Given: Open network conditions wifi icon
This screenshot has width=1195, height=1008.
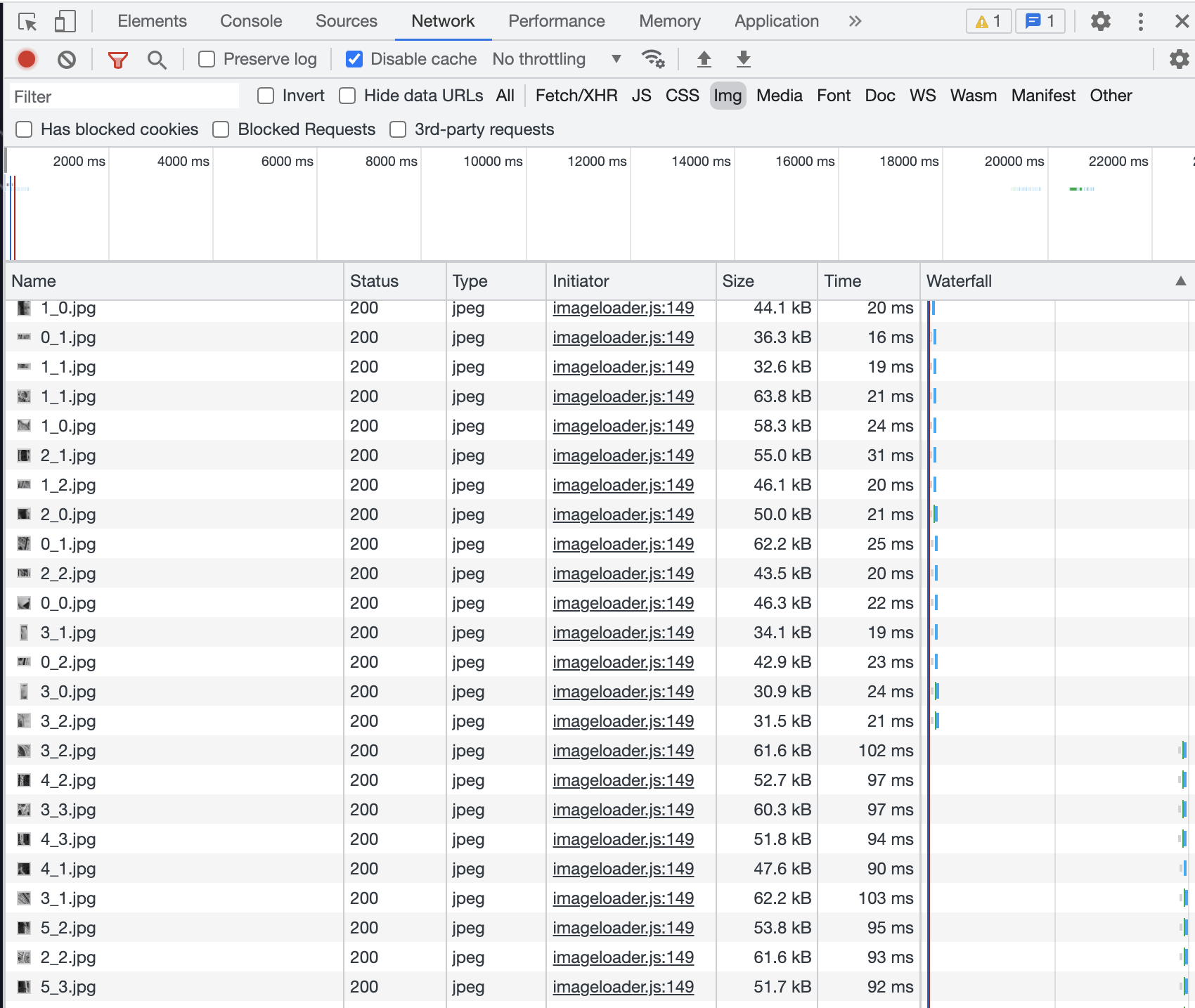Looking at the screenshot, I should pyautogui.click(x=653, y=59).
